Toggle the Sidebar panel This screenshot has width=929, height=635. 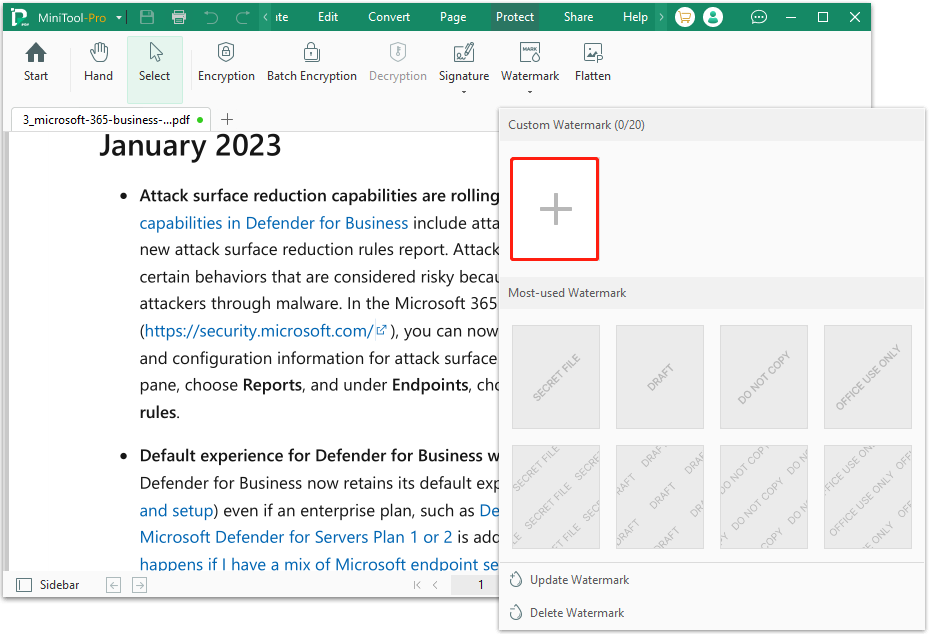point(47,585)
